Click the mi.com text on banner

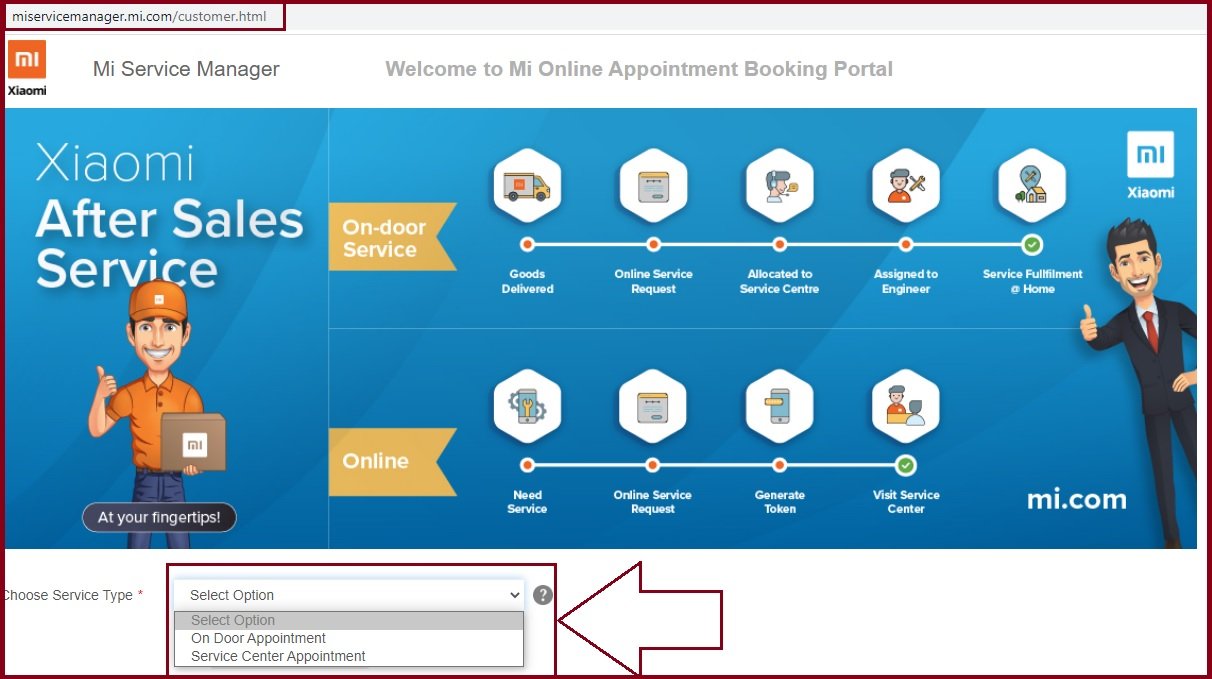point(1076,498)
